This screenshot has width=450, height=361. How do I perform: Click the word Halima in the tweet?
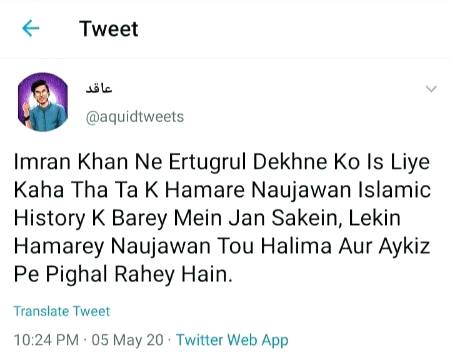[296, 246]
